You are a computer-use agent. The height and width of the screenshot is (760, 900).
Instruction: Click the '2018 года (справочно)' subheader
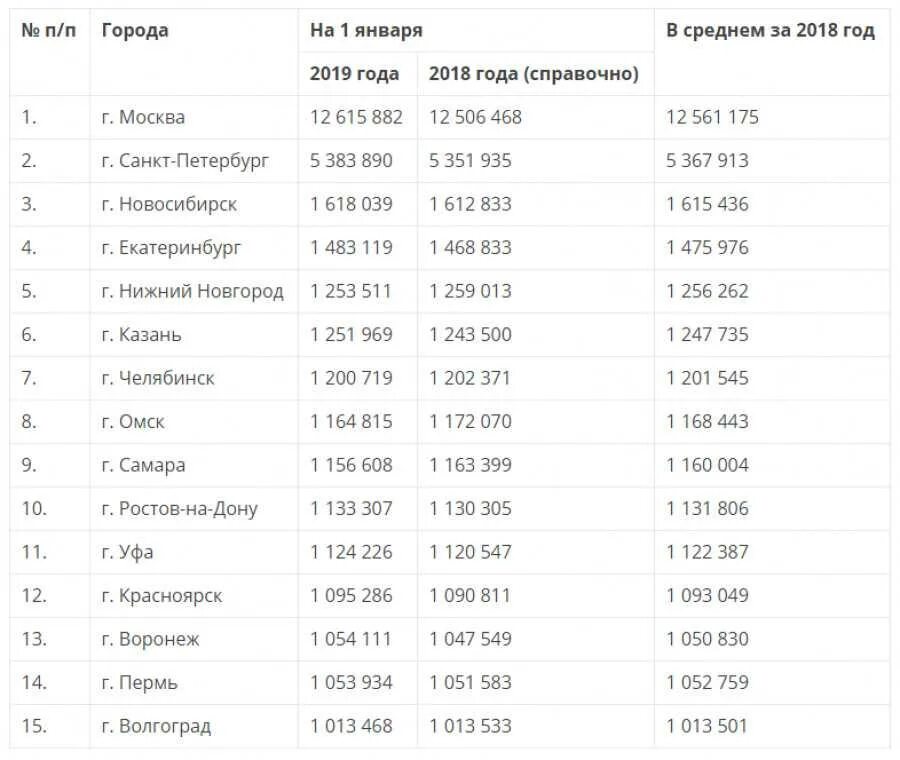(x=534, y=73)
